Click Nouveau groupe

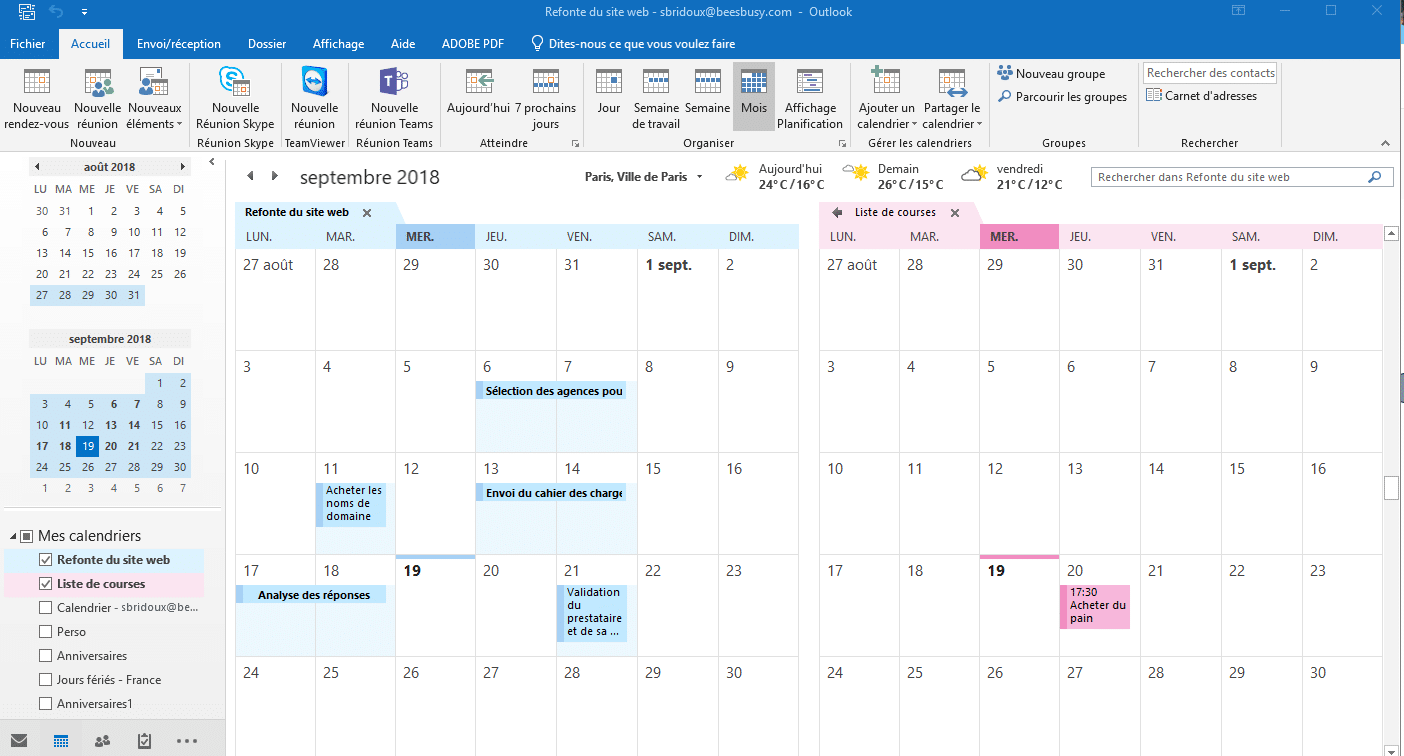click(x=1051, y=74)
